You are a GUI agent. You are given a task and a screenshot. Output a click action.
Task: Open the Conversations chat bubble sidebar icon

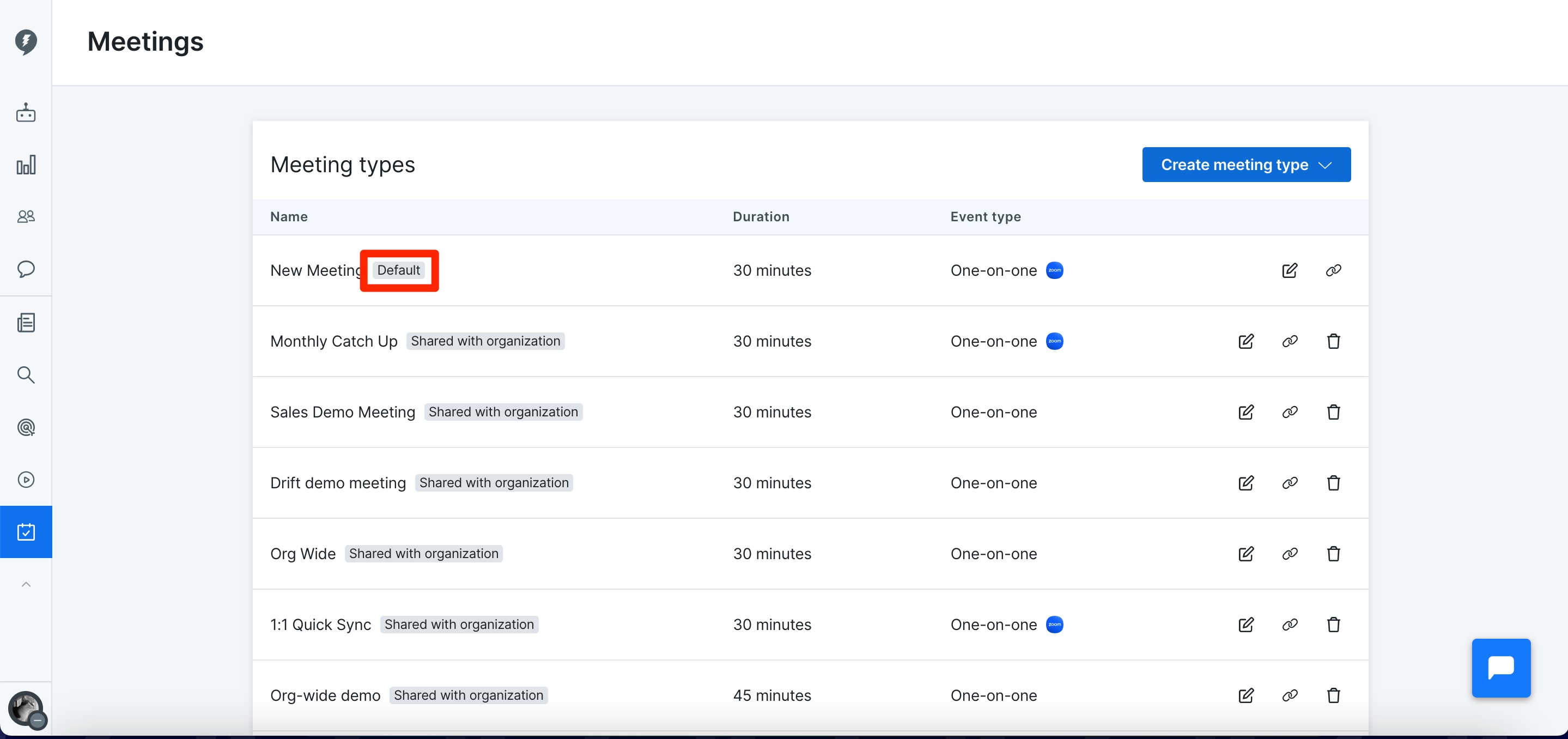(x=26, y=269)
